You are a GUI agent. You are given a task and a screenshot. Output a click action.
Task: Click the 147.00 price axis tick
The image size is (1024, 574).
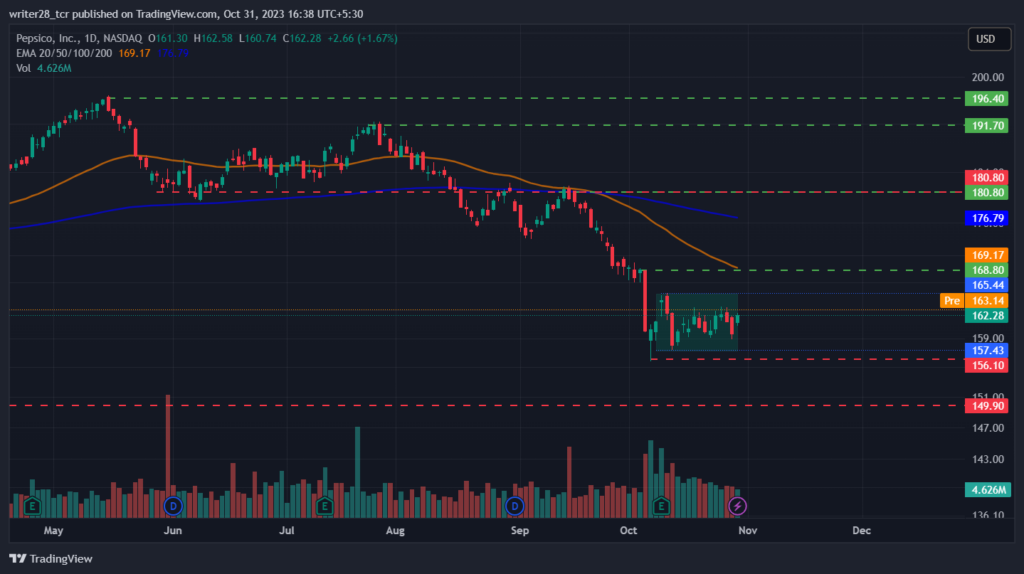coord(987,428)
